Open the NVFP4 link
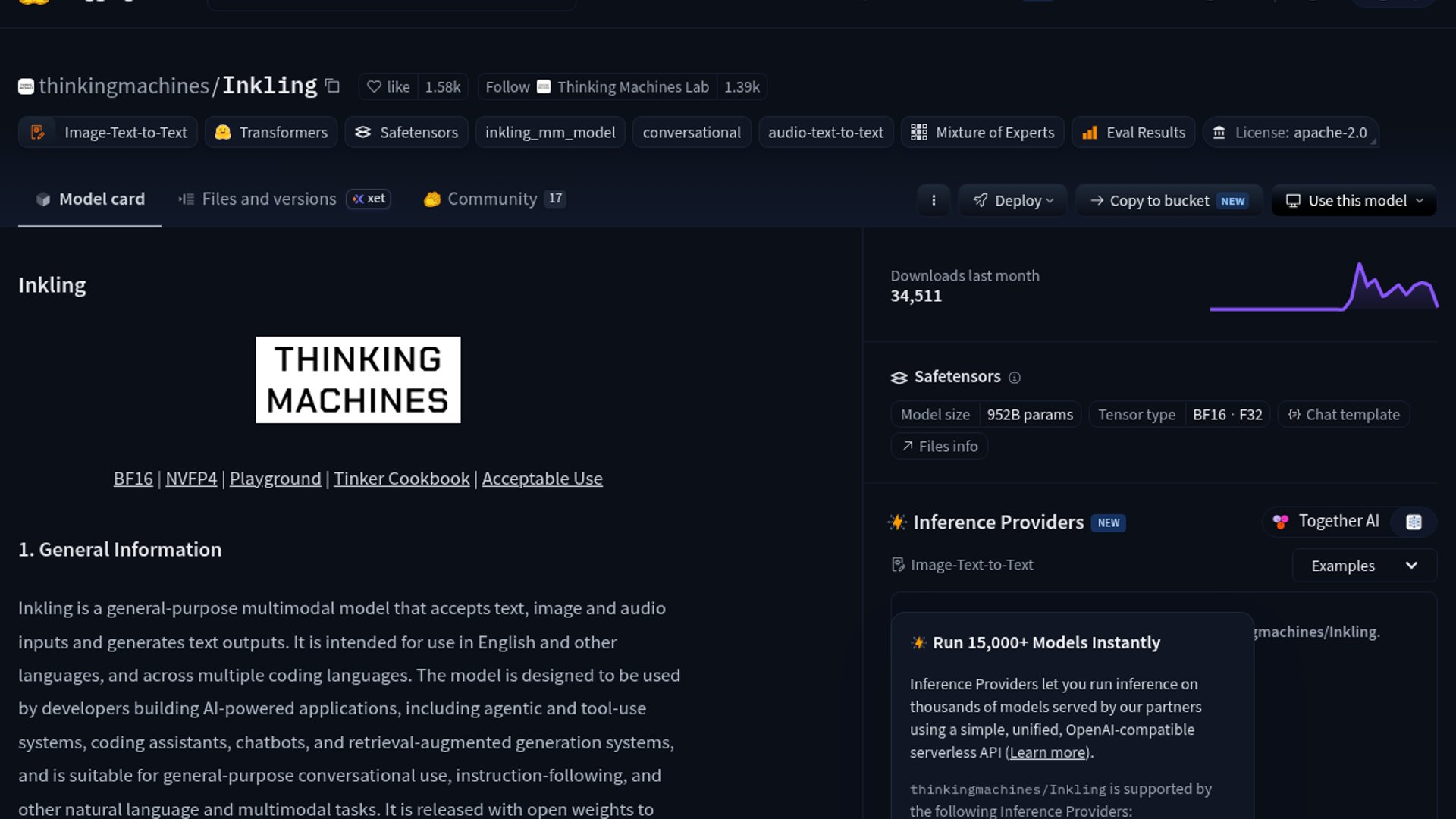 [191, 479]
